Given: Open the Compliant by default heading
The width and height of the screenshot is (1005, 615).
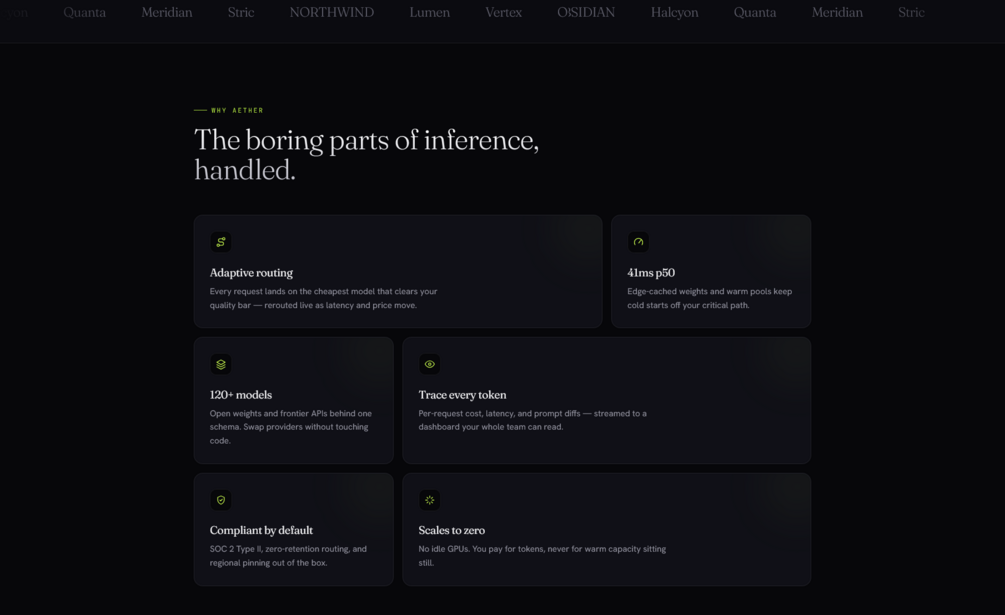Looking at the screenshot, I should point(262,530).
